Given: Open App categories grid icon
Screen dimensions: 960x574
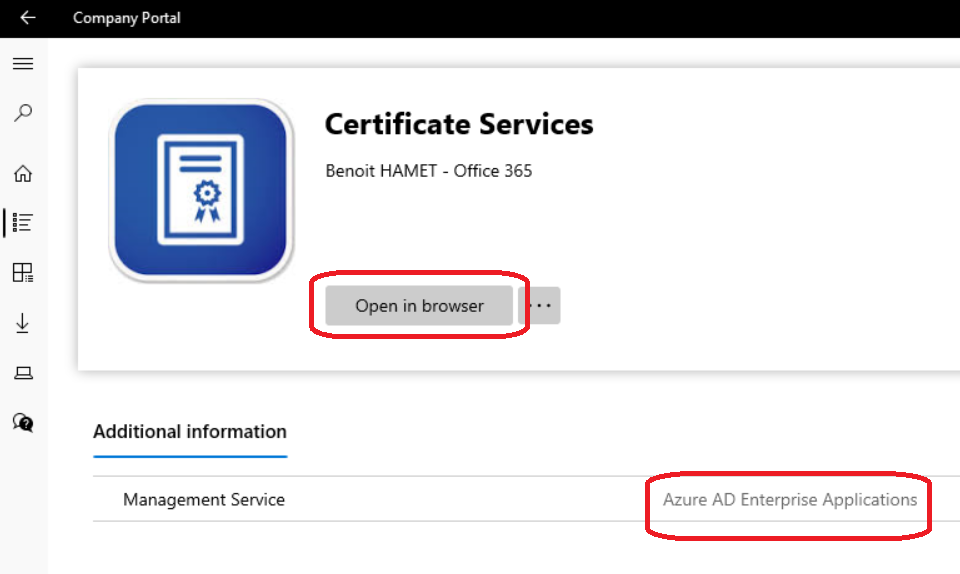Looking at the screenshot, I should [23, 273].
